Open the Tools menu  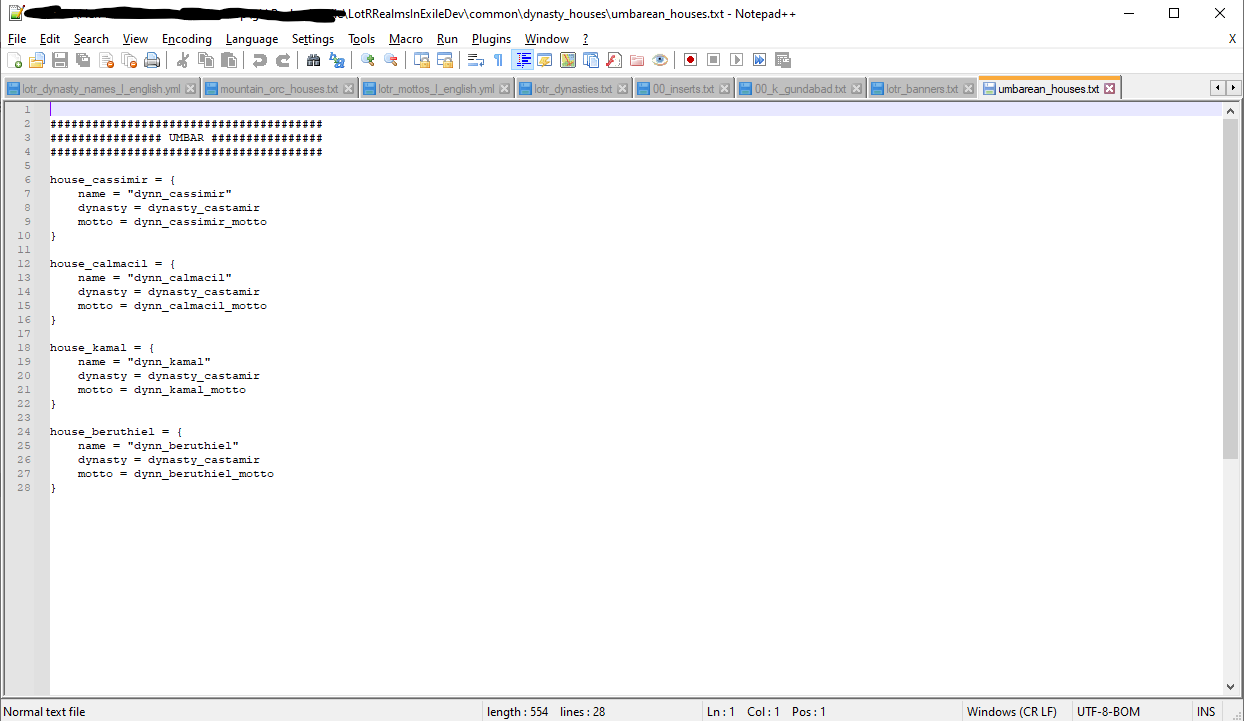pyautogui.click(x=362, y=39)
